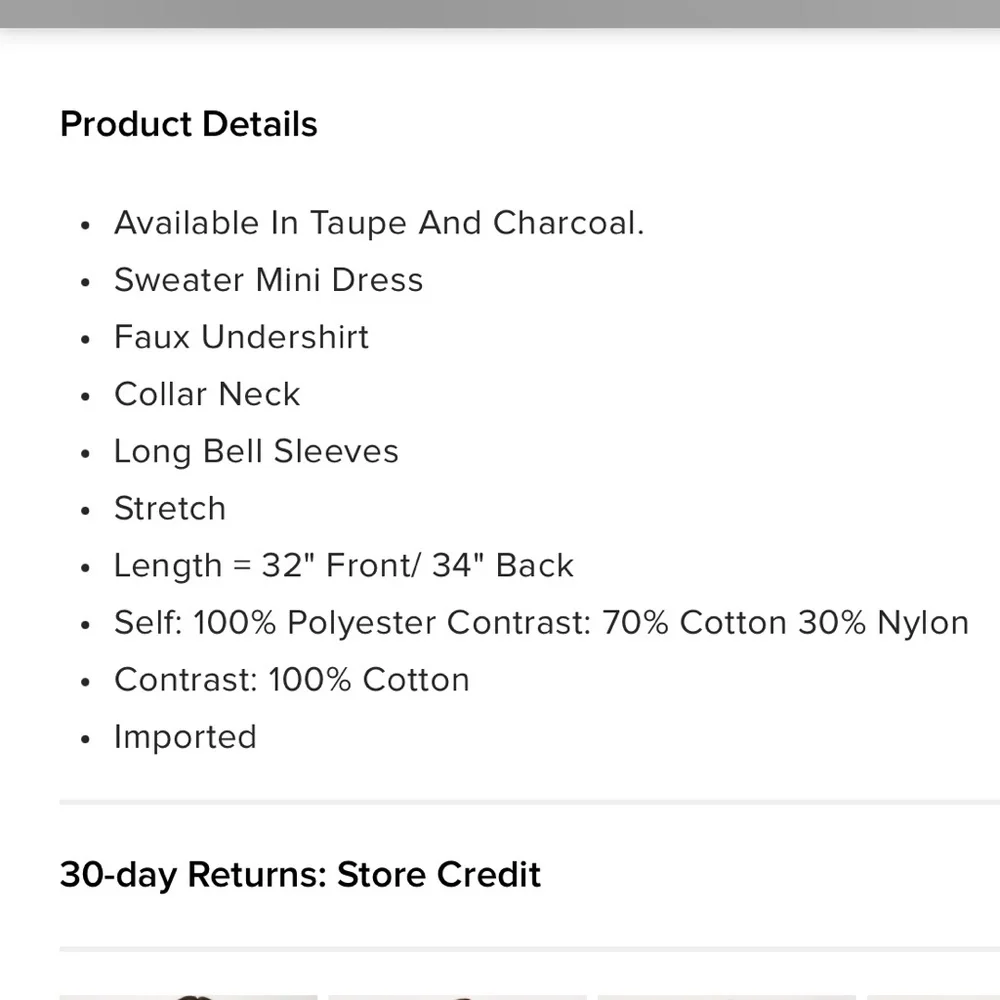The height and width of the screenshot is (1000, 1000).
Task: Select the Sweater Mini Dress bullet text
Action: pyautogui.click(x=268, y=280)
